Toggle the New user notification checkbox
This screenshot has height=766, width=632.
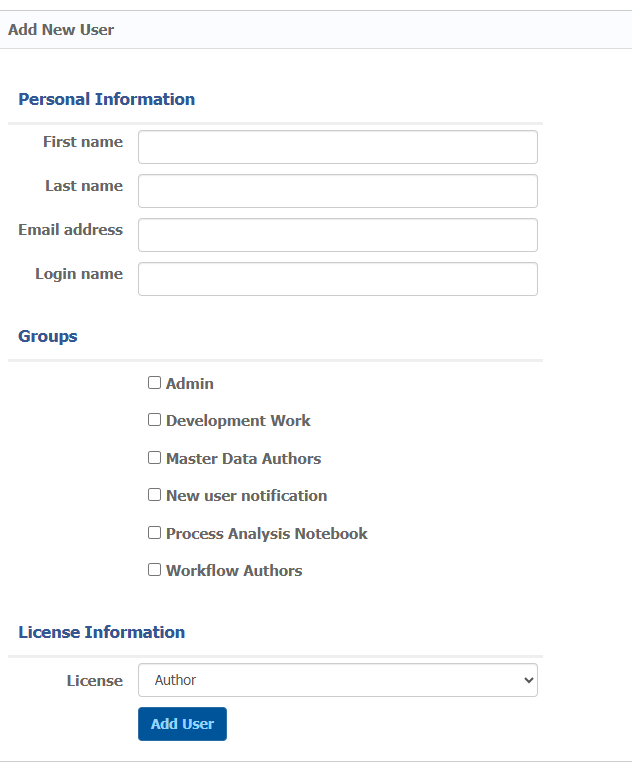click(155, 495)
